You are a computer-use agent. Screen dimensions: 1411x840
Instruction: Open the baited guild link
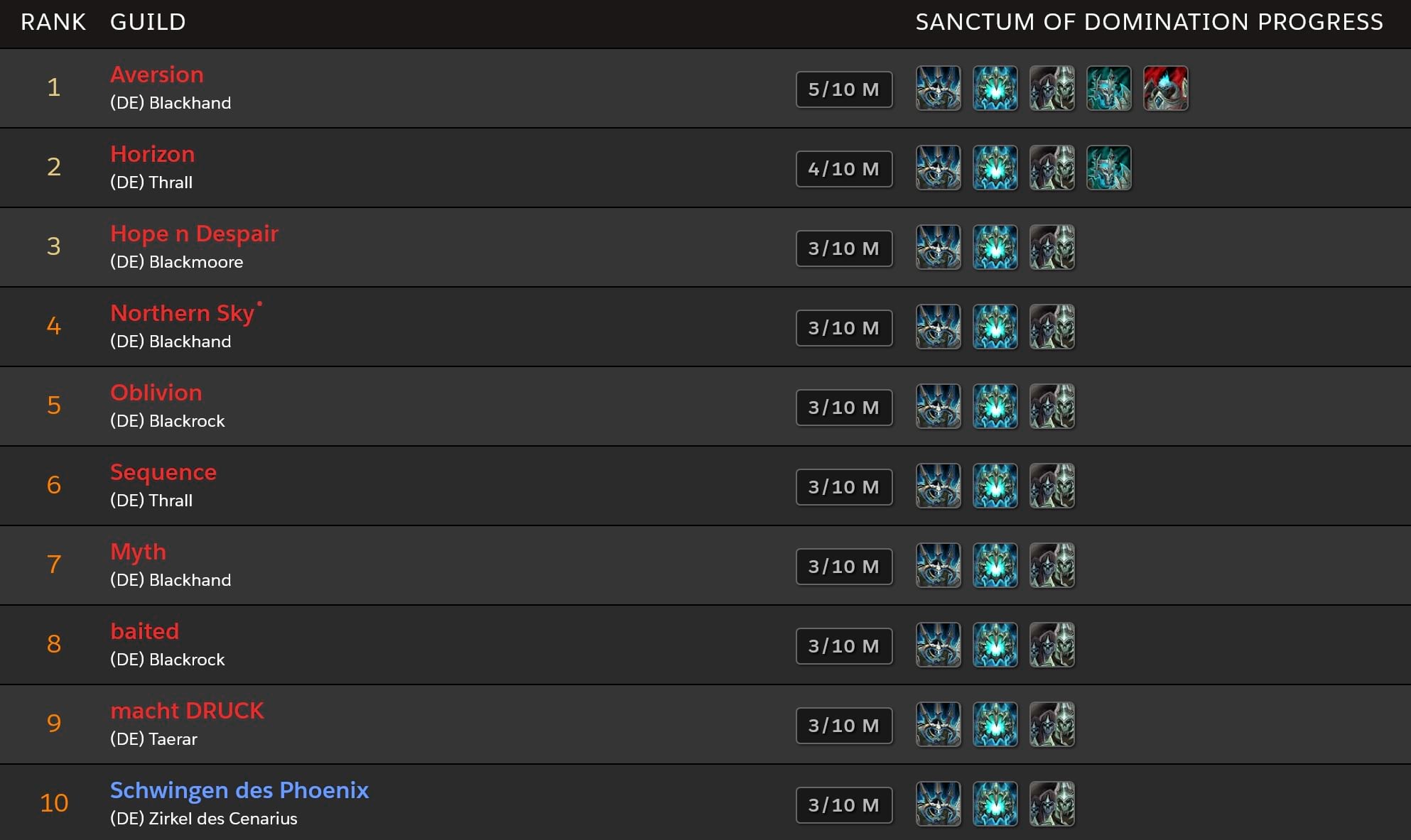pyautogui.click(x=145, y=631)
